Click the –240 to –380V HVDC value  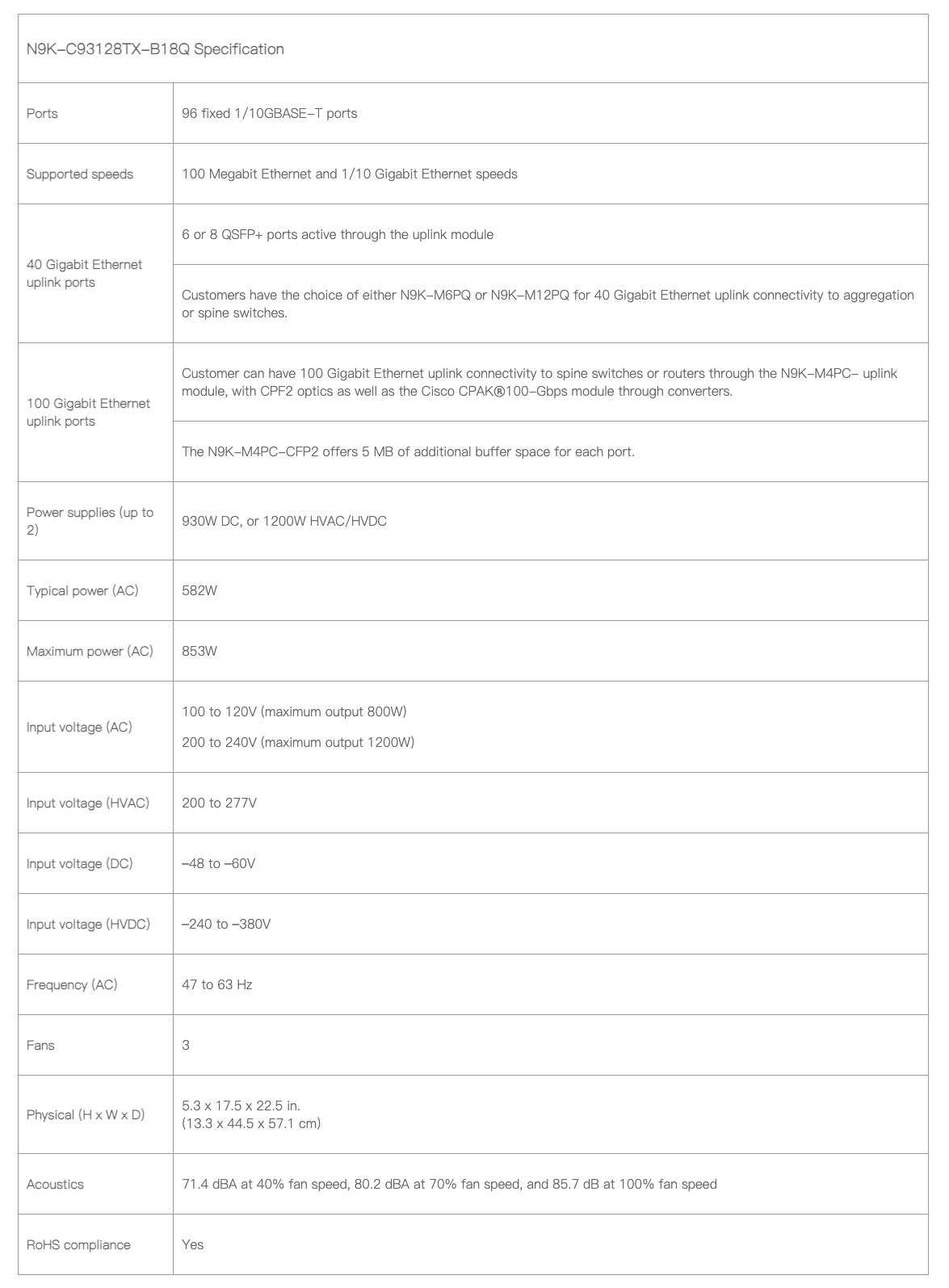[x=226, y=924]
